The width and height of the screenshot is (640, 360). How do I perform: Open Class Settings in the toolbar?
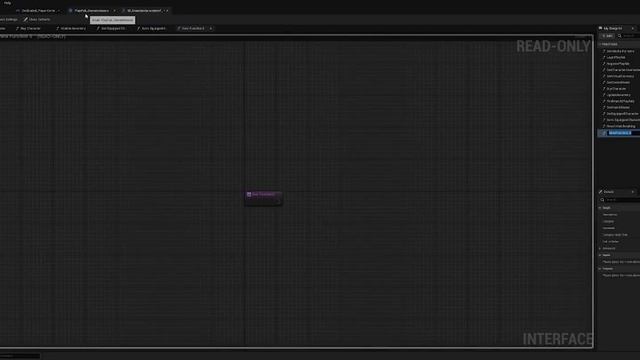(x=9, y=20)
